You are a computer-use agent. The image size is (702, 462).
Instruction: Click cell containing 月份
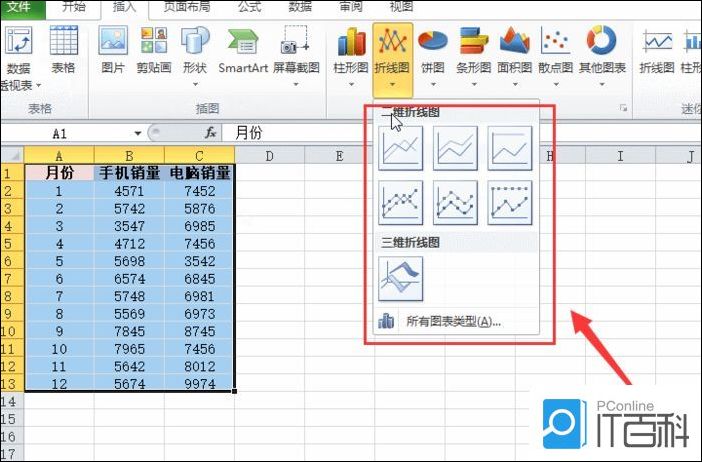tap(59, 173)
